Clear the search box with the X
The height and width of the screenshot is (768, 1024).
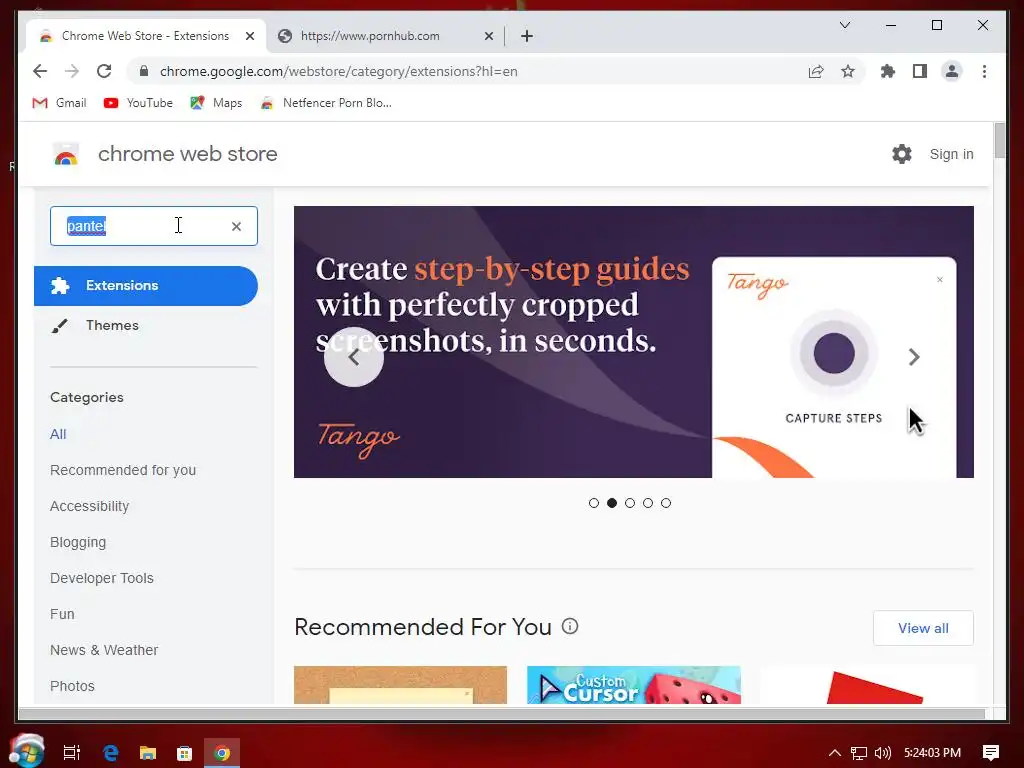(x=236, y=226)
